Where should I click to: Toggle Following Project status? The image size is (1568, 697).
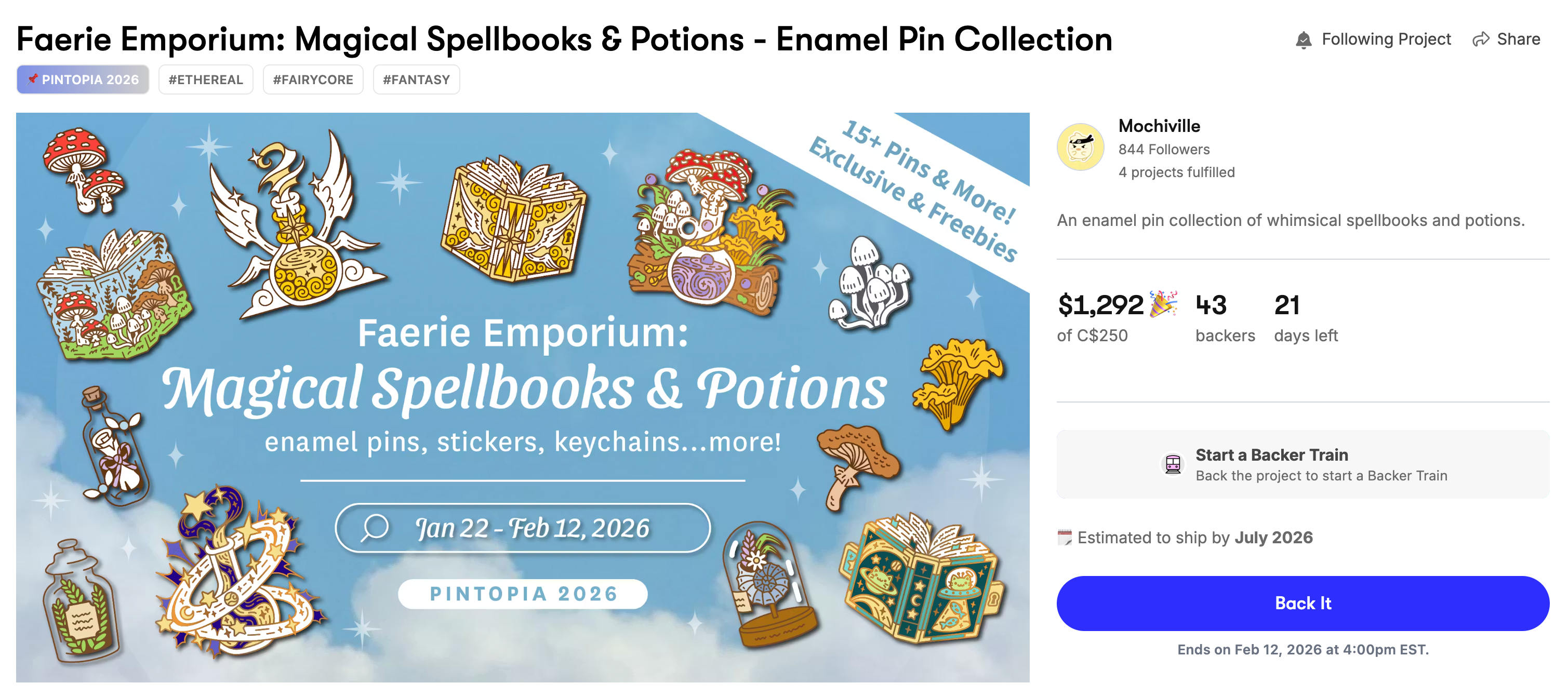1373,39
